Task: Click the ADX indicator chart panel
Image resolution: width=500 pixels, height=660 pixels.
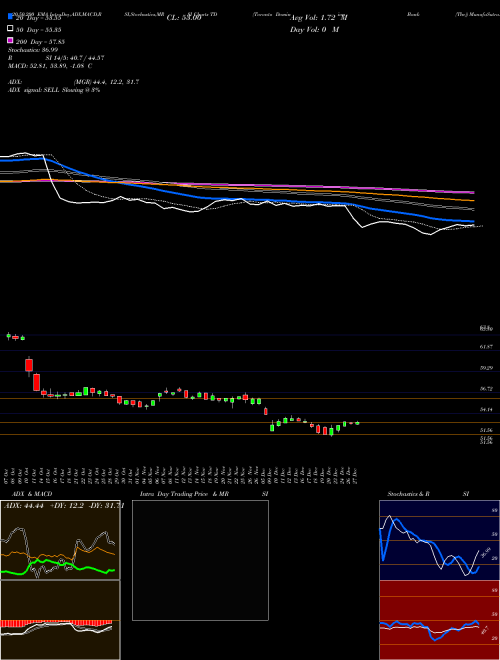Action: coord(60,540)
